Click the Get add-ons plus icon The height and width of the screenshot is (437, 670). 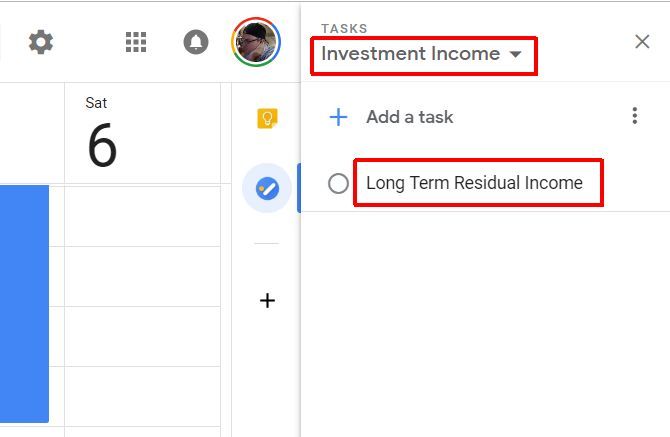267,300
